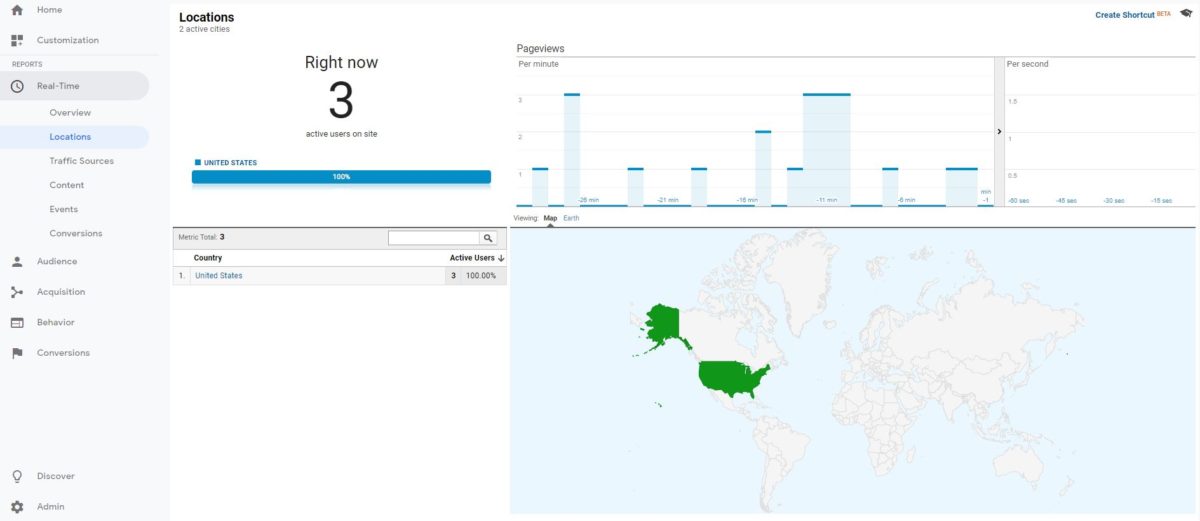
Task: Expand the Audience section
Action: click(x=57, y=262)
